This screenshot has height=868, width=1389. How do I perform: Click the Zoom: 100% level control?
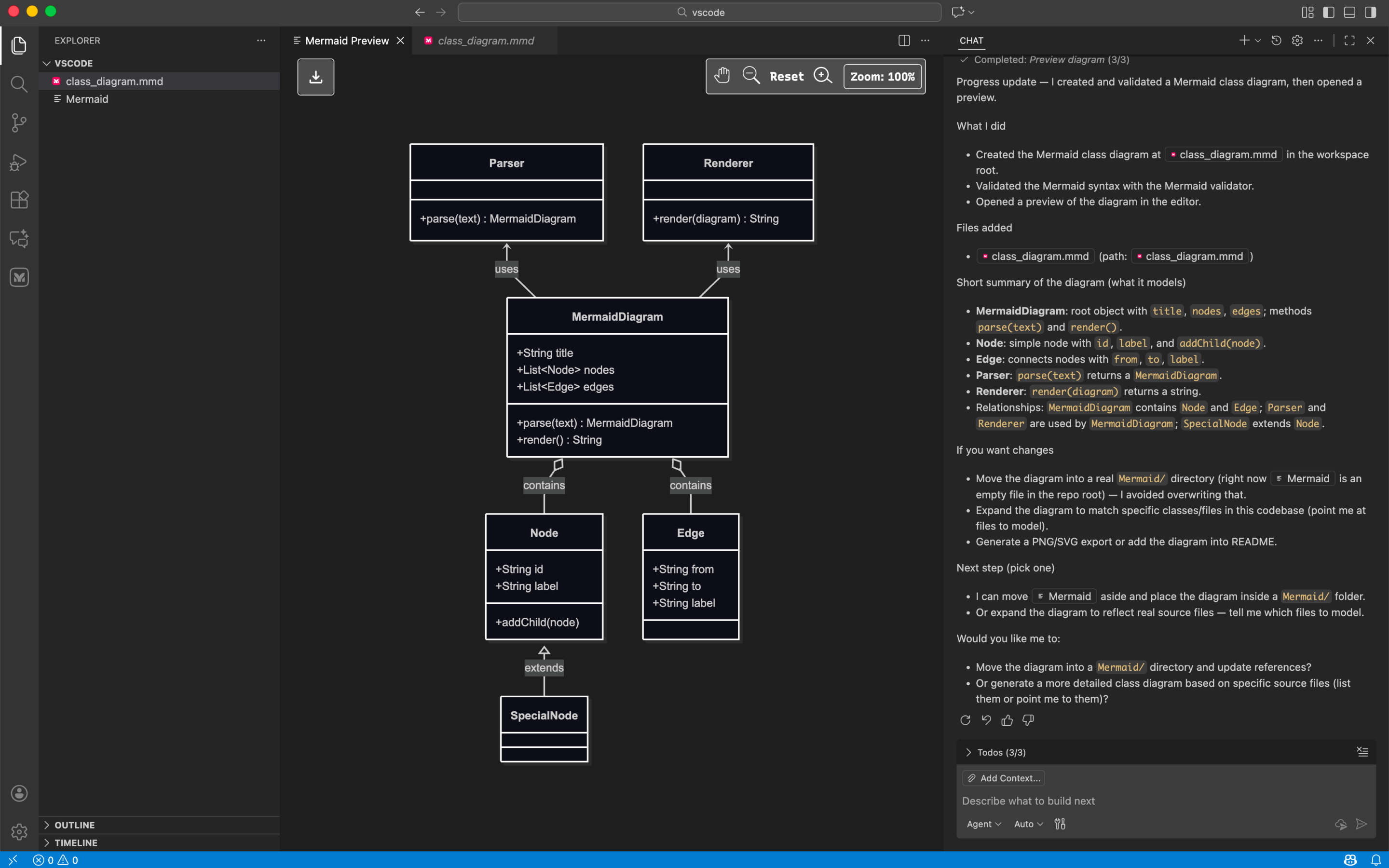pos(882,76)
